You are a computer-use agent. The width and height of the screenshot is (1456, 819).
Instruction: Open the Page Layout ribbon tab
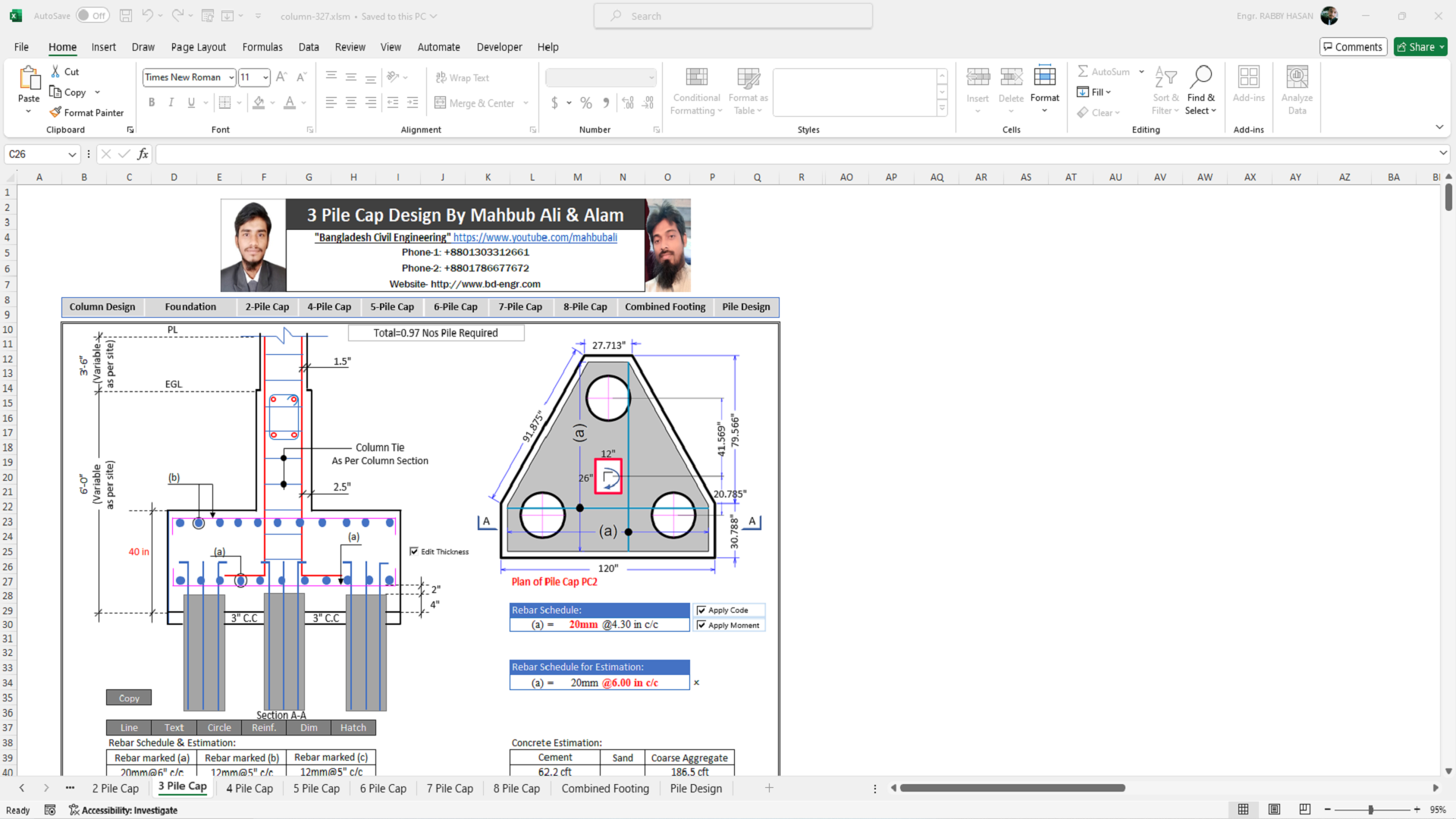(198, 47)
